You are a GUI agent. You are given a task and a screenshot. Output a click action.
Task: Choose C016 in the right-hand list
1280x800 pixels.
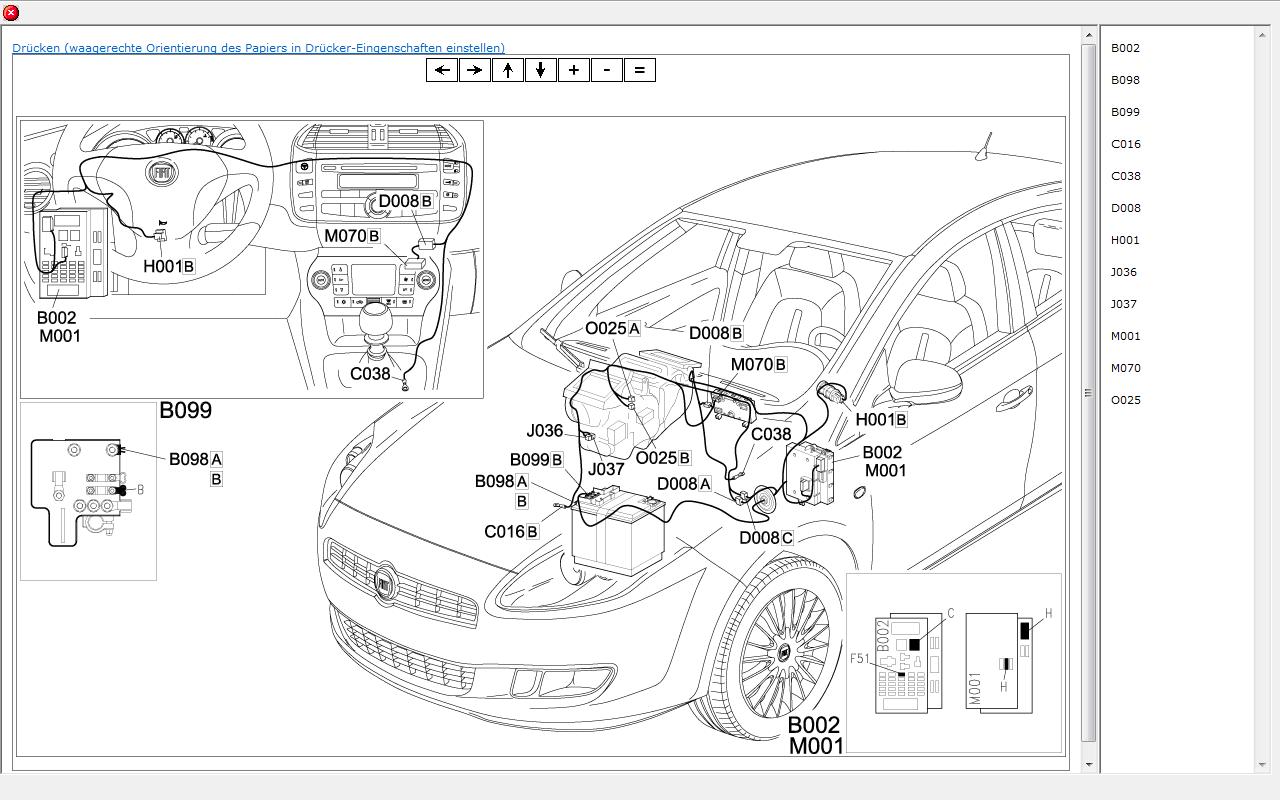tap(1125, 144)
